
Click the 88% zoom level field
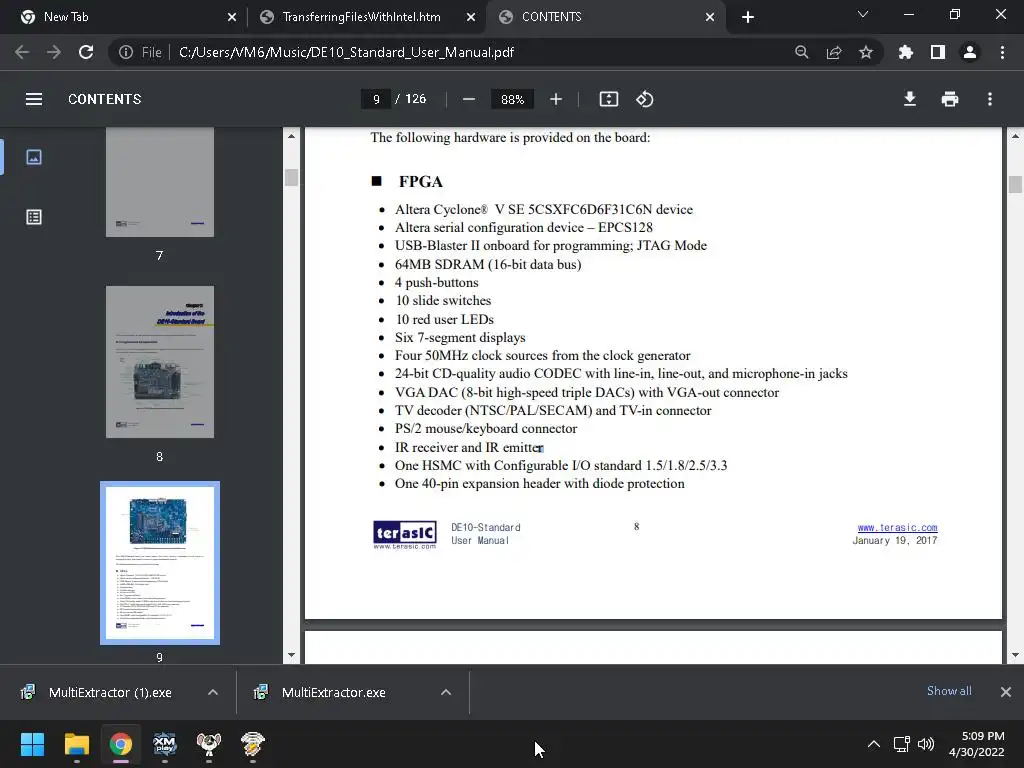pyautogui.click(x=513, y=99)
